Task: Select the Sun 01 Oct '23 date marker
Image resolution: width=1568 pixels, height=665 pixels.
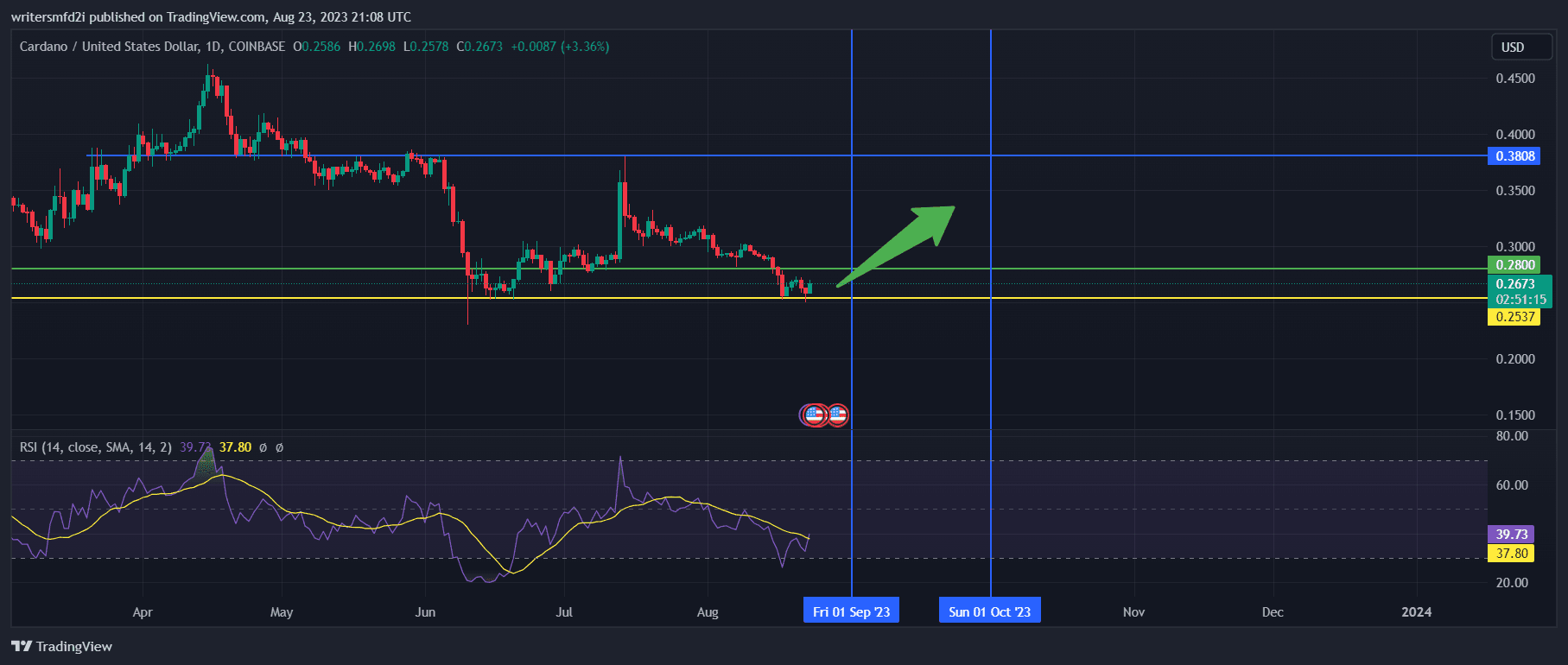Action: [989, 611]
